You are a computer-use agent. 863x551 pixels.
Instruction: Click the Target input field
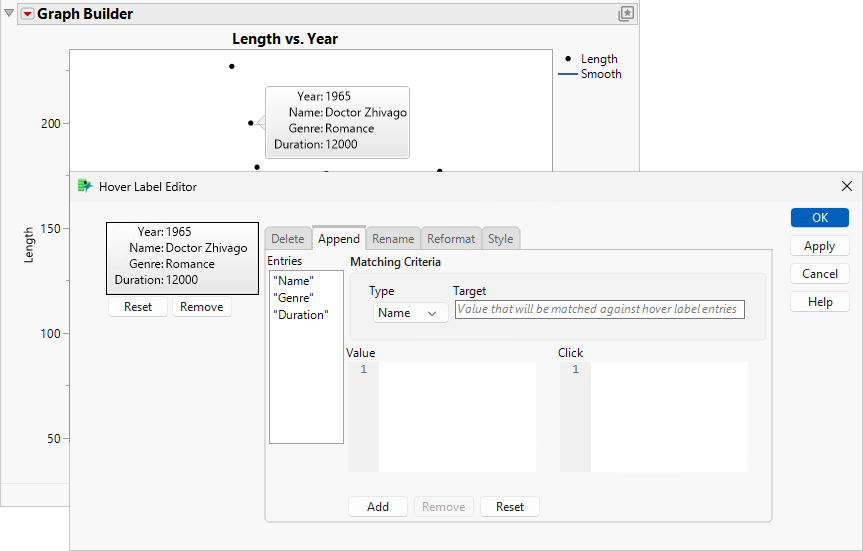pyautogui.click(x=599, y=310)
